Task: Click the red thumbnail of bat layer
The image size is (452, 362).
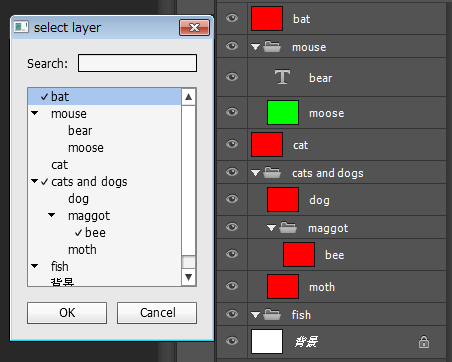Action: 267,19
